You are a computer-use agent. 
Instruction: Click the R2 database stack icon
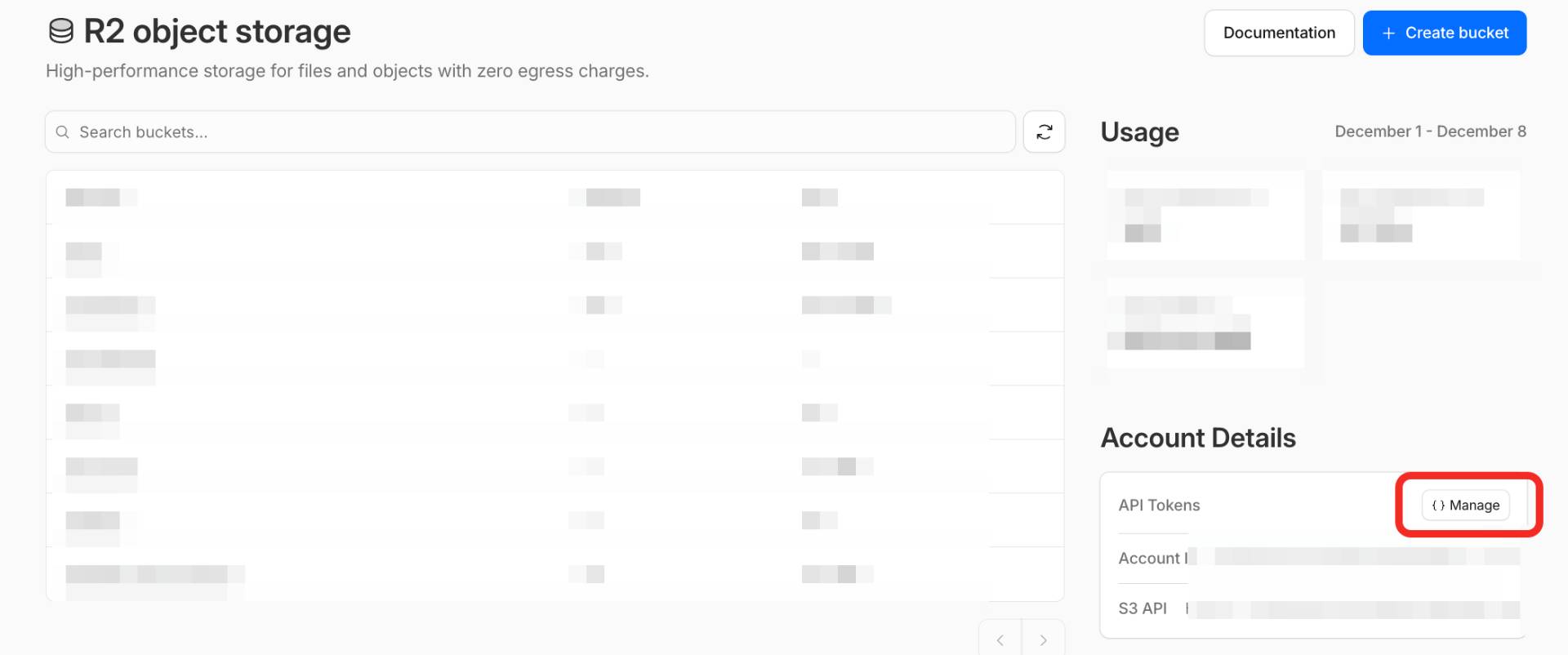click(x=61, y=32)
